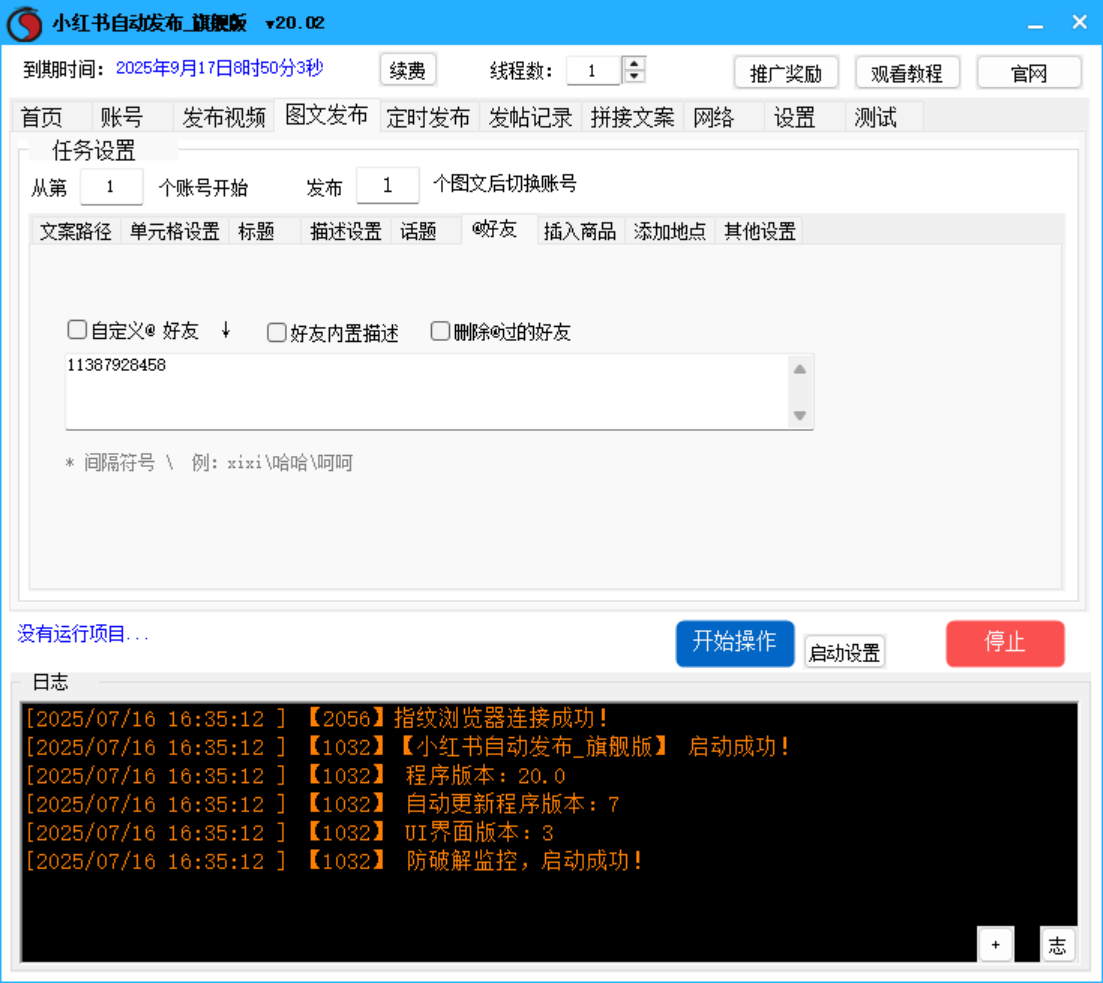Decrease thread count with down arrow
This screenshot has height=983, width=1103.
tap(634, 76)
